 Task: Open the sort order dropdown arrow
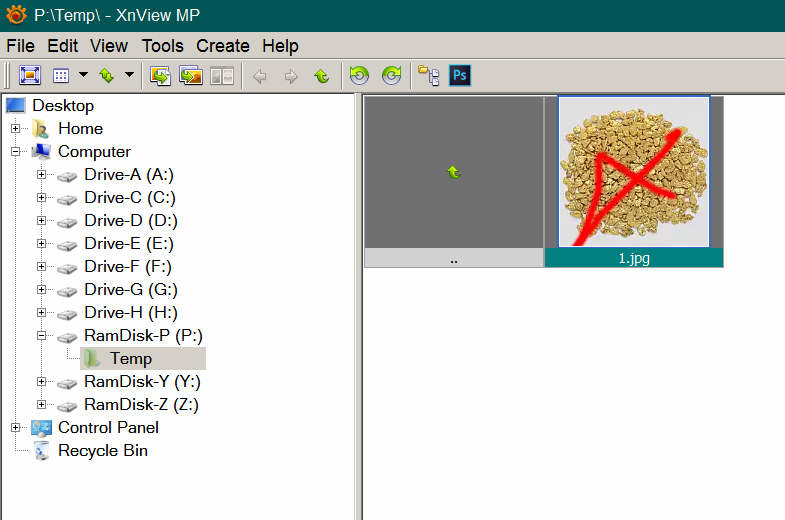pyautogui.click(x=129, y=75)
